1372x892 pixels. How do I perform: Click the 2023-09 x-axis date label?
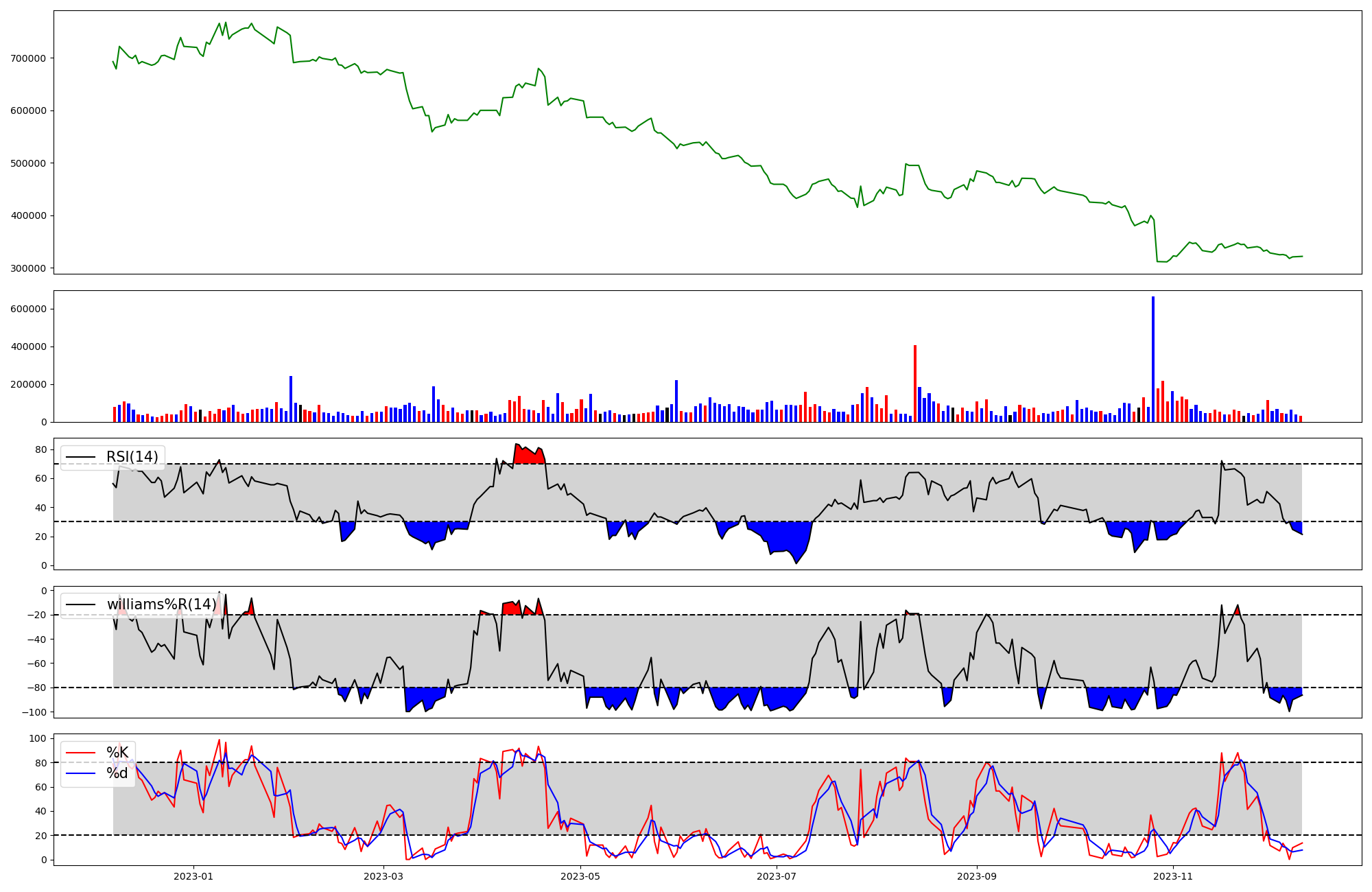click(976, 876)
